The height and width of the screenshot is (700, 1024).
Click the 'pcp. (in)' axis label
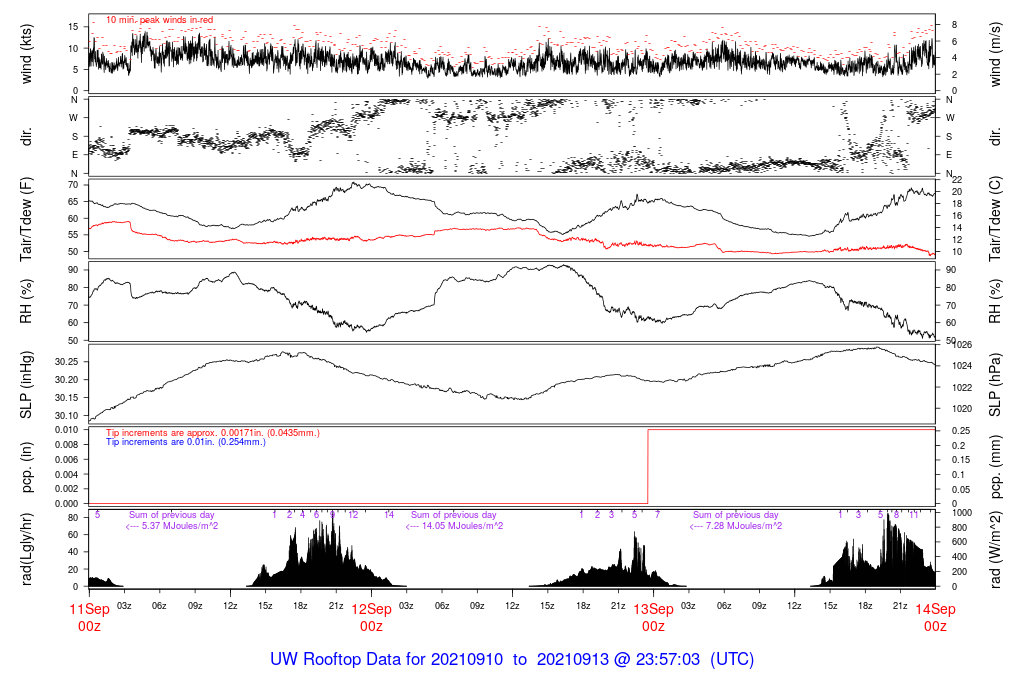[x=27, y=468]
